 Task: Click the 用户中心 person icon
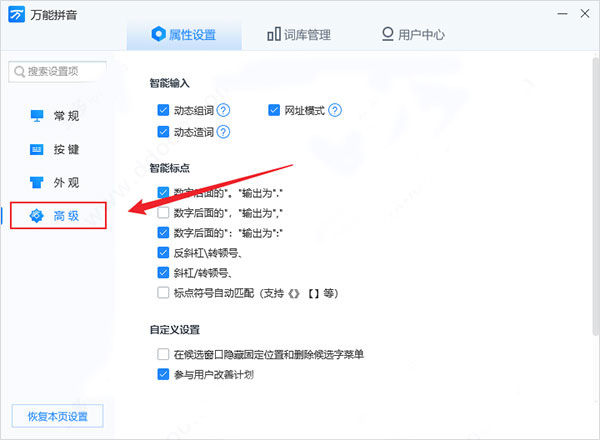coord(388,34)
